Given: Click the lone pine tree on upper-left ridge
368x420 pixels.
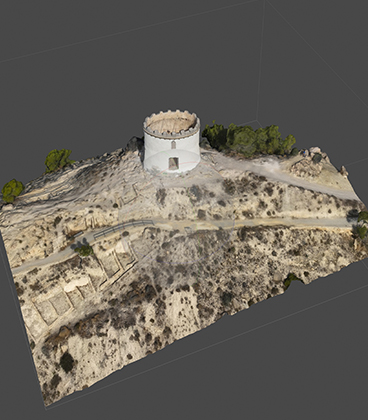Looking at the screenshot, I should click(x=58, y=160).
